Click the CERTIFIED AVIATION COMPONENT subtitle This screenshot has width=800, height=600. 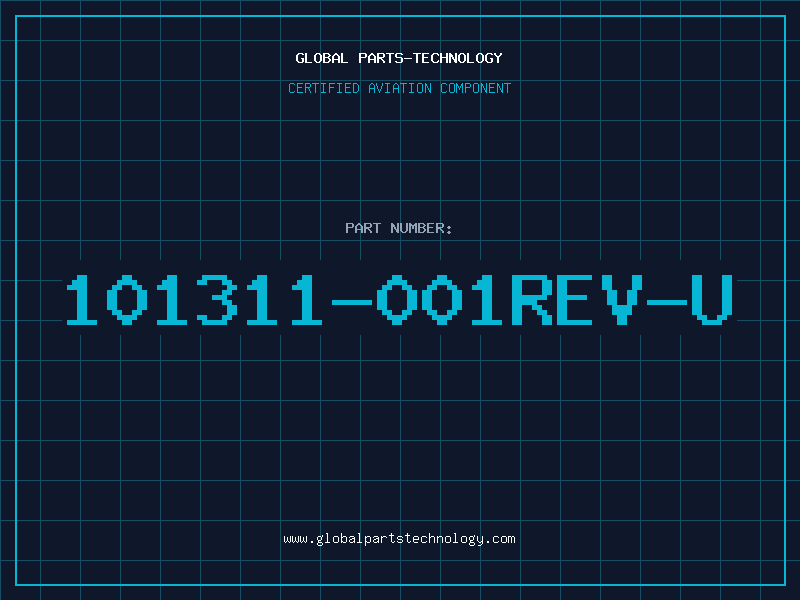click(x=399, y=88)
